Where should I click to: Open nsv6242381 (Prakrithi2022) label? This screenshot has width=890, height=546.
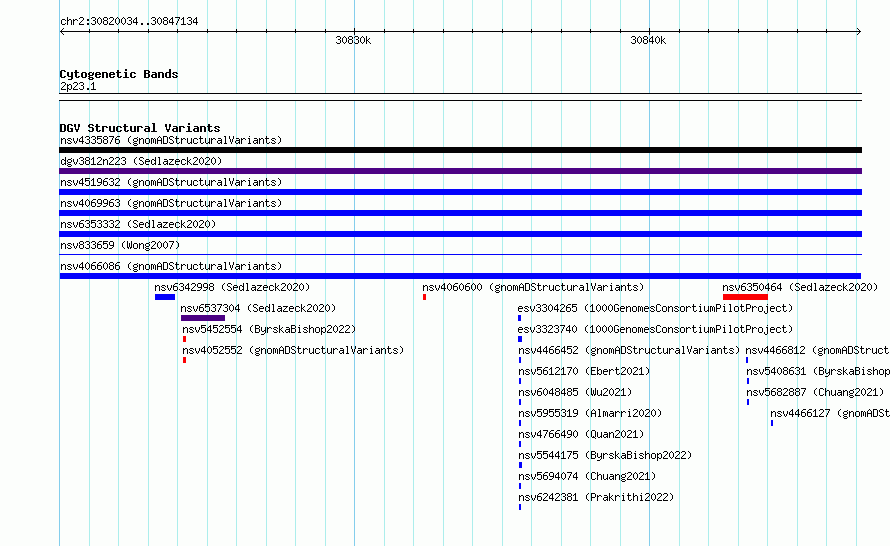click(x=596, y=497)
